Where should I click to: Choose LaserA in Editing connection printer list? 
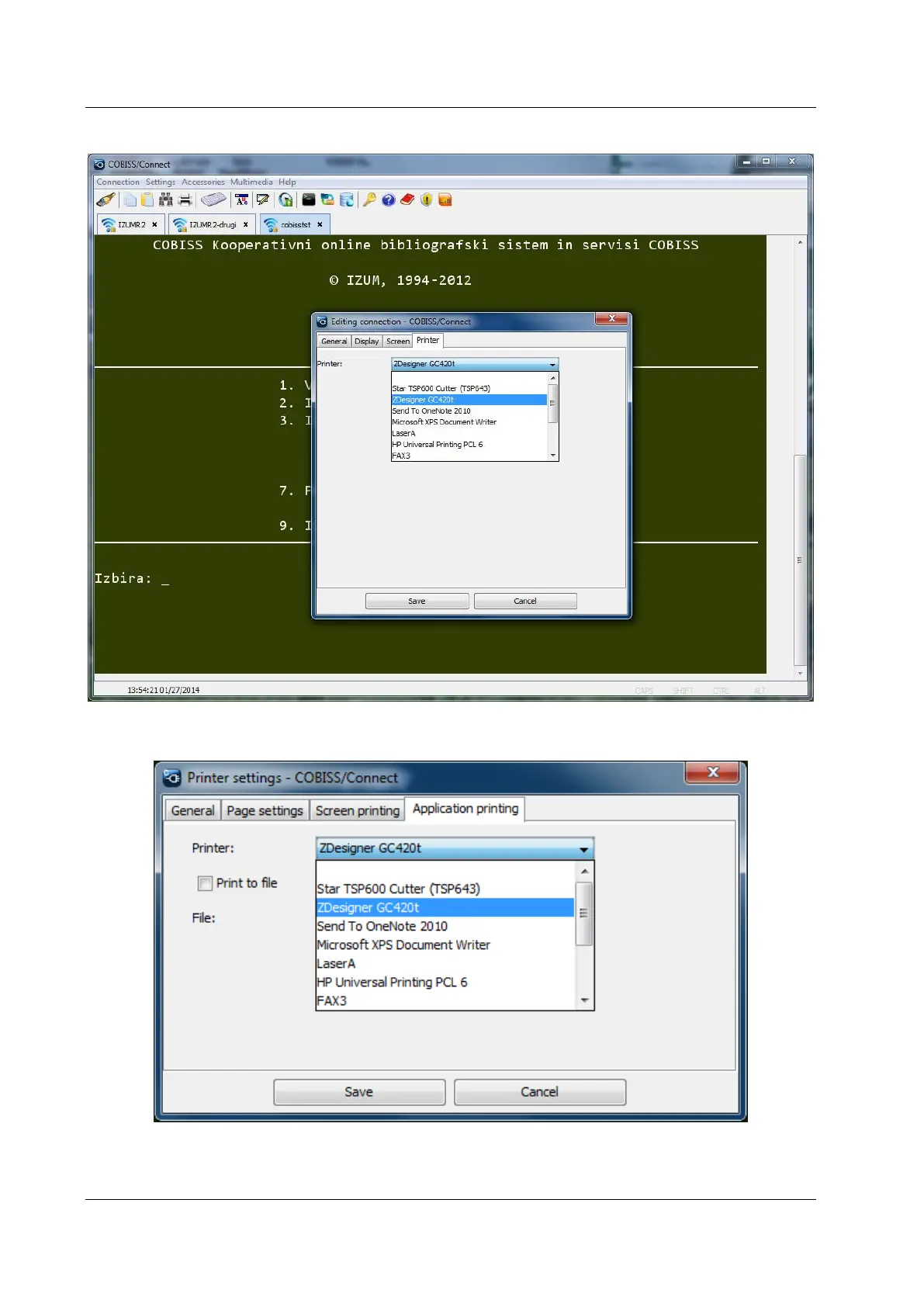coord(469,434)
